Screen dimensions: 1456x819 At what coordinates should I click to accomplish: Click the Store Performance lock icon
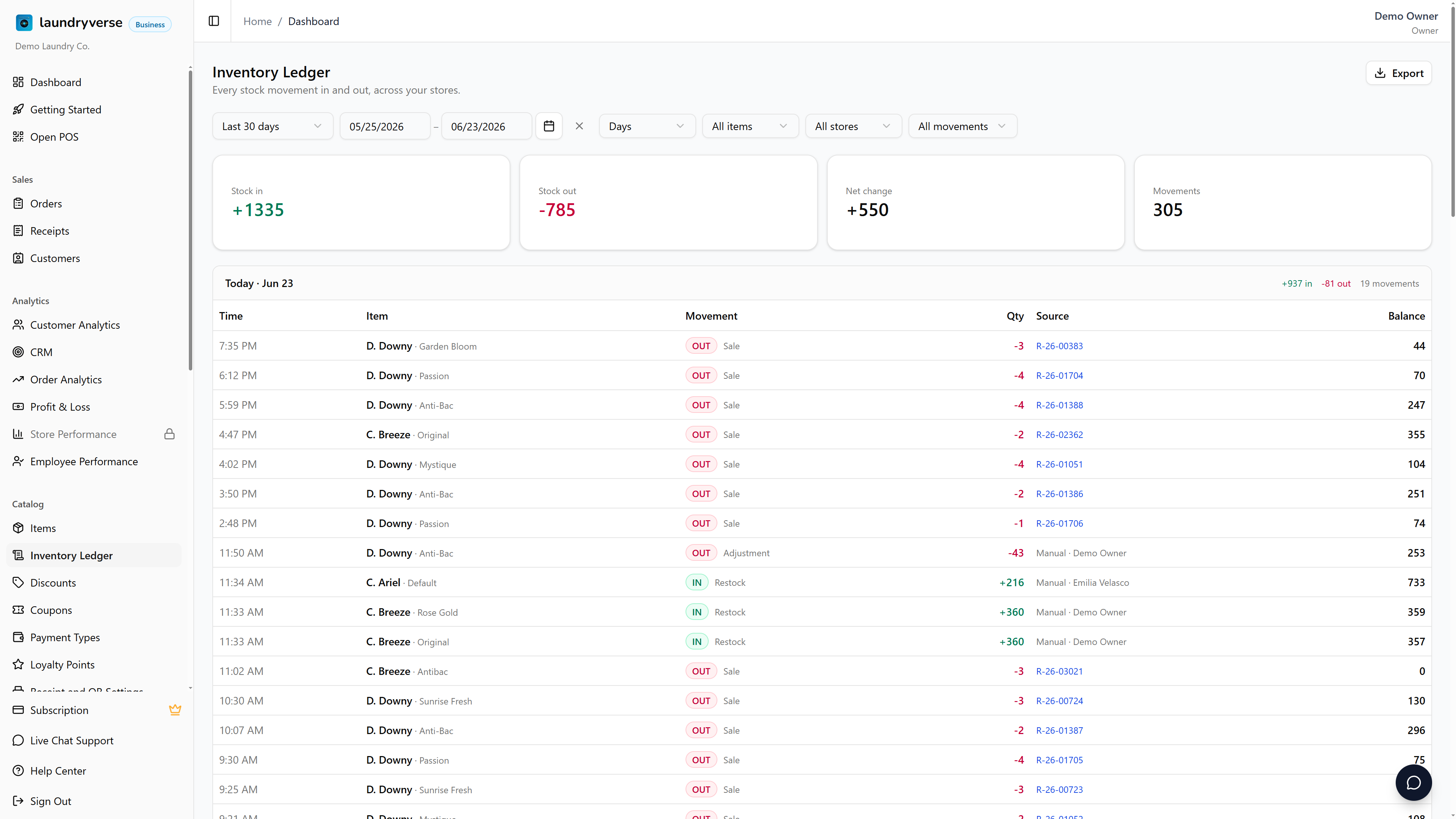(169, 434)
